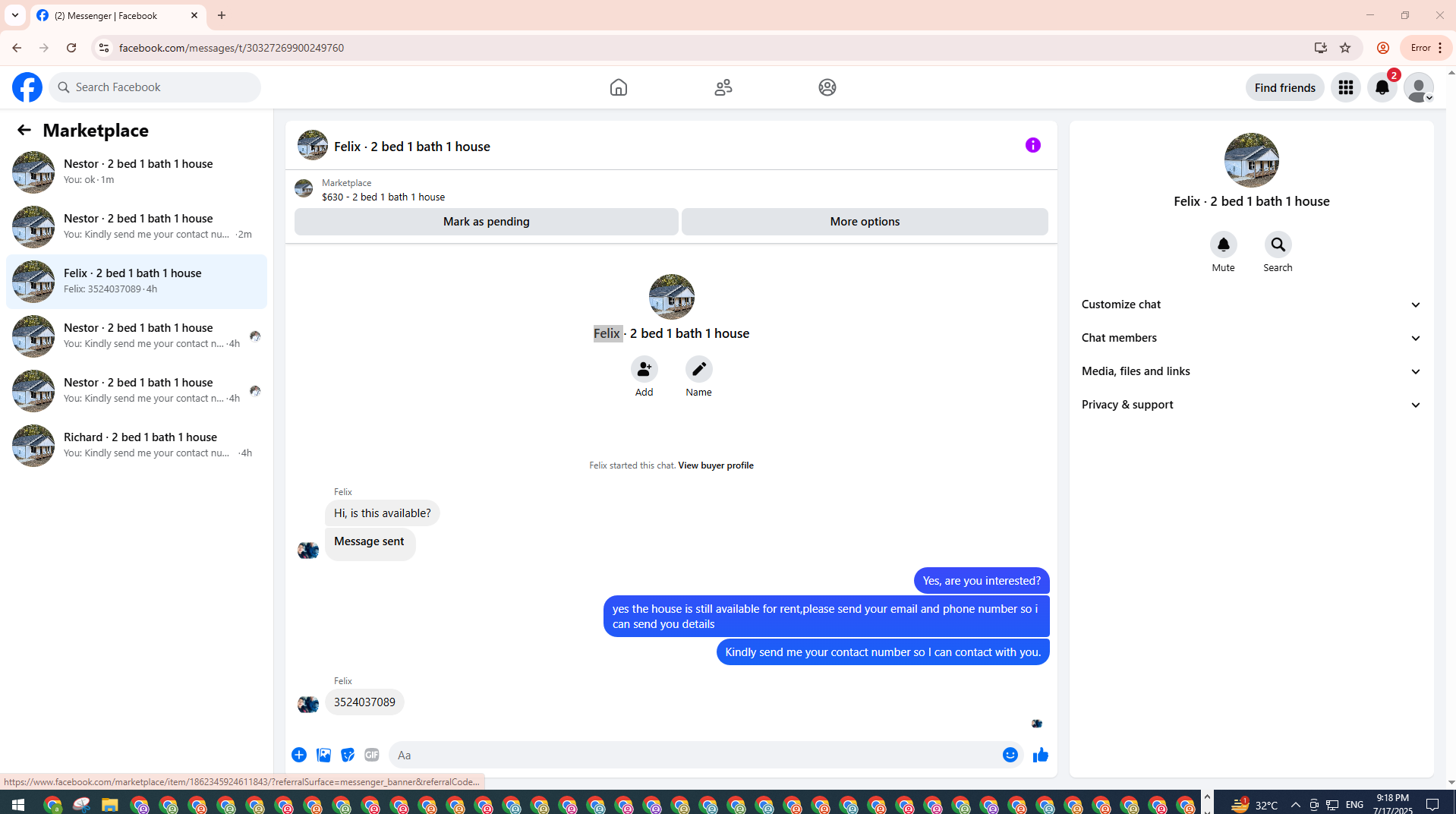The width and height of the screenshot is (1456, 814).
Task: Open File Explorer from taskbar
Action: click(x=110, y=804)
